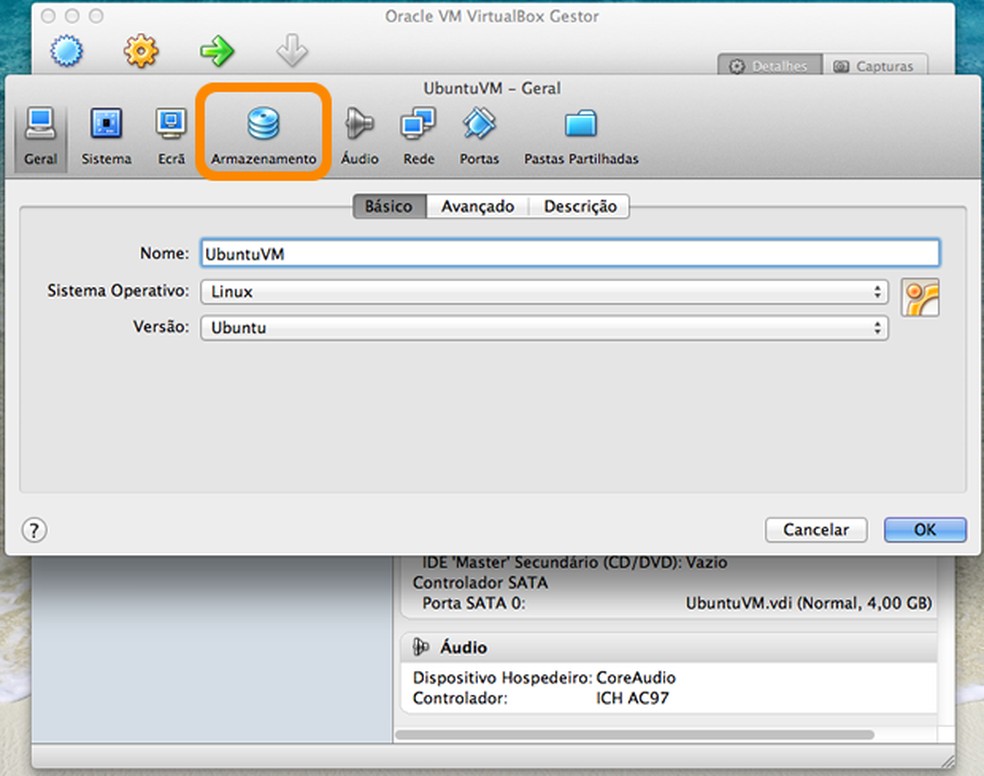This screenshot has width=984, height=776.
Task: Click the Nome text field
Action: [570, 253]
